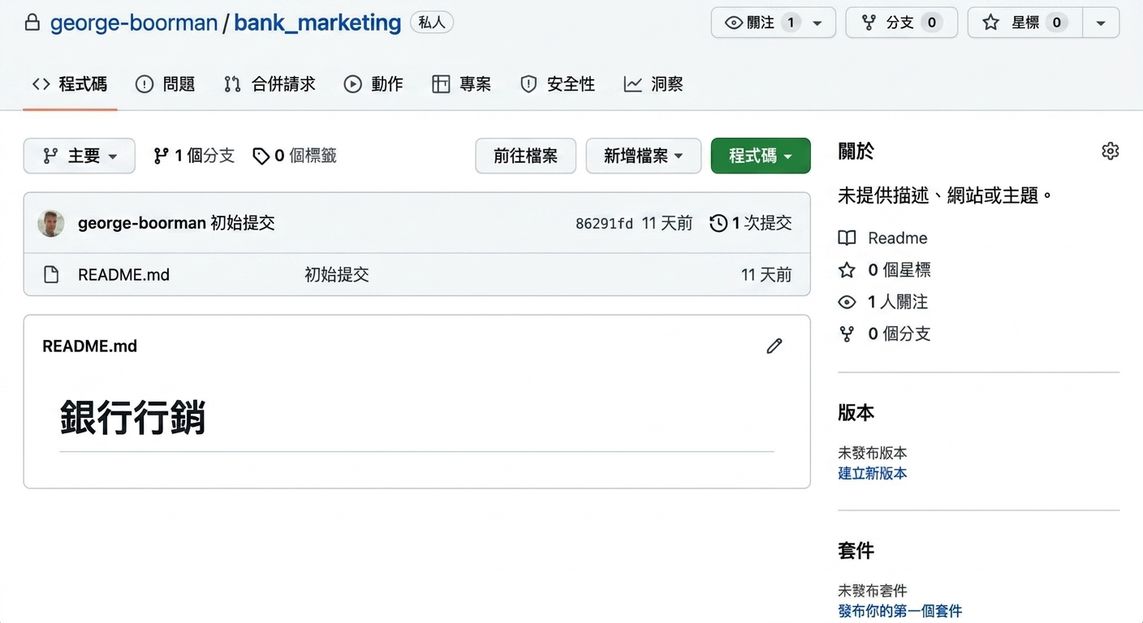Open george-boorman owner profile link
Image resolution: width=1143 pixels, height=623 pixels.
pos(133,23)
